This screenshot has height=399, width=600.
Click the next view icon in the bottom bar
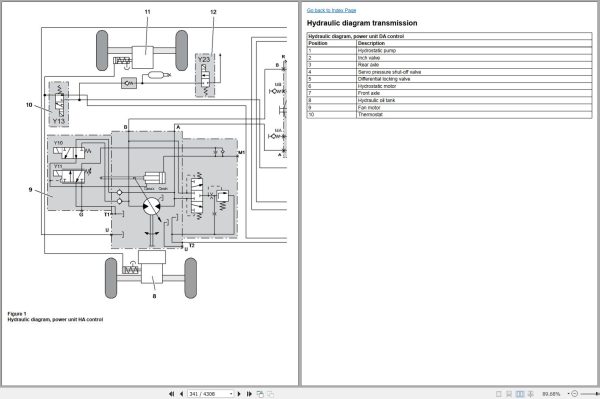tap(270, 394)
